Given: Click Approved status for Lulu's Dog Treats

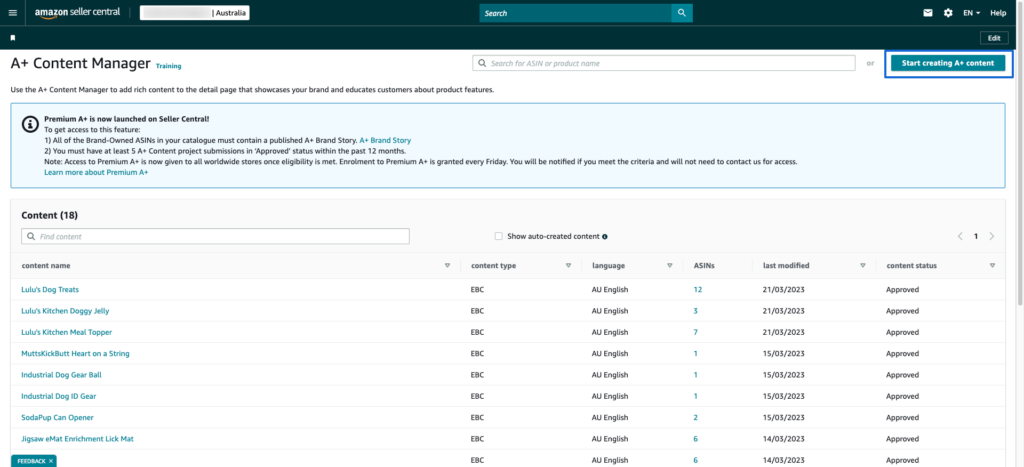Looking at the screenshot, I should 902,289.
